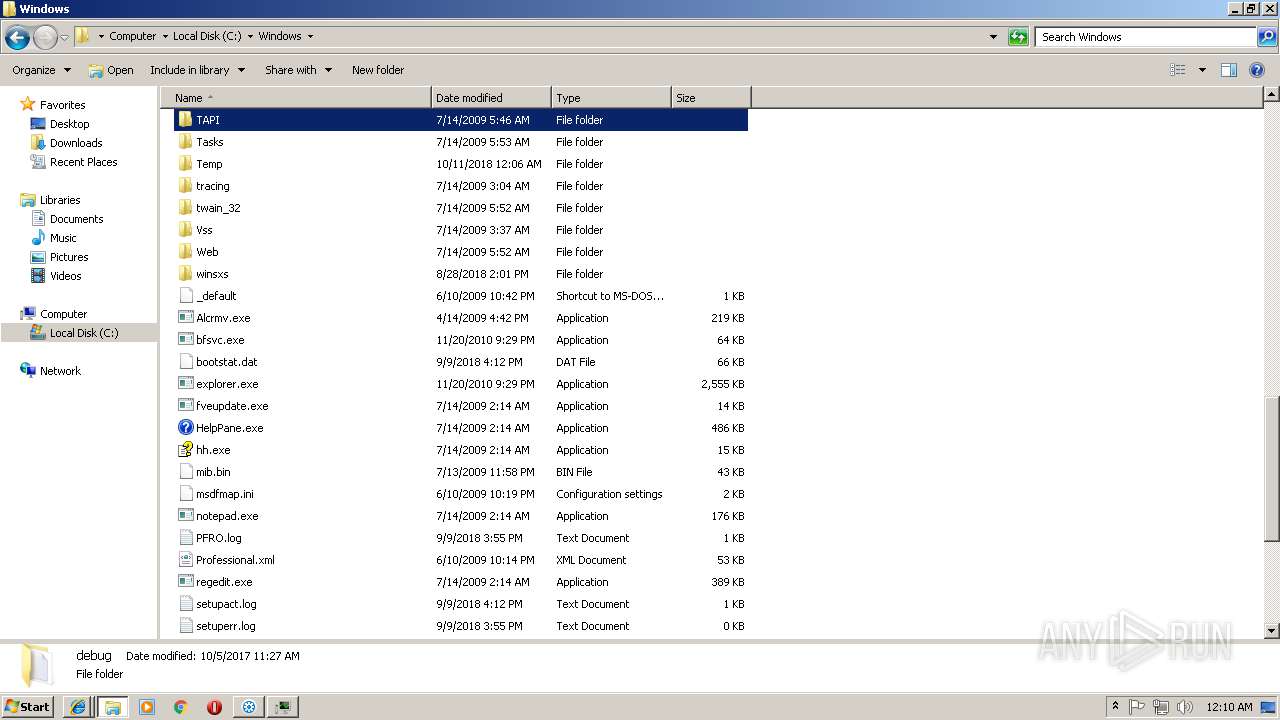Select Downloads in navigation pane
Image resolution: width=1280 pixels, height=720 pixels.
[76, 143]
